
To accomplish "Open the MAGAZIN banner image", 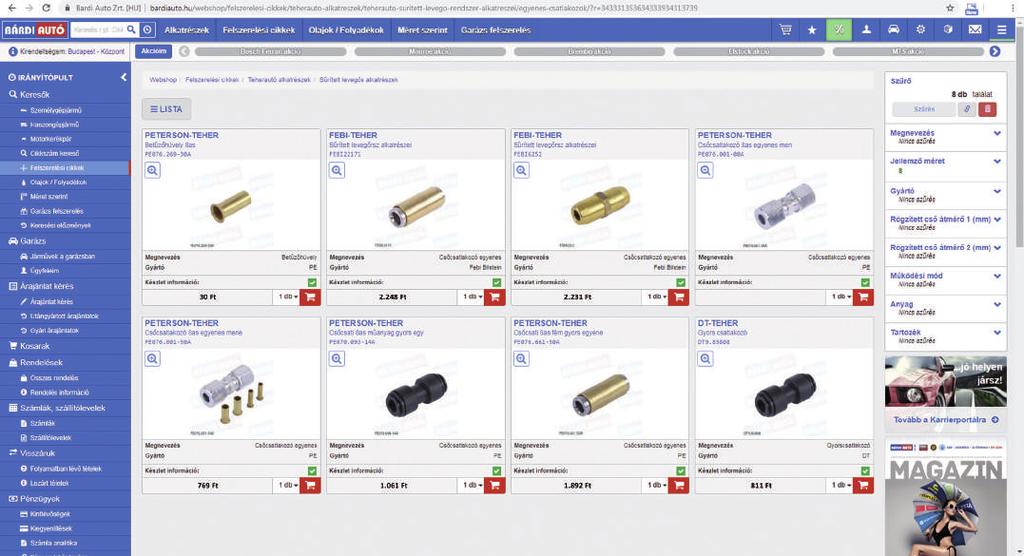I will (x=945, y=498).
